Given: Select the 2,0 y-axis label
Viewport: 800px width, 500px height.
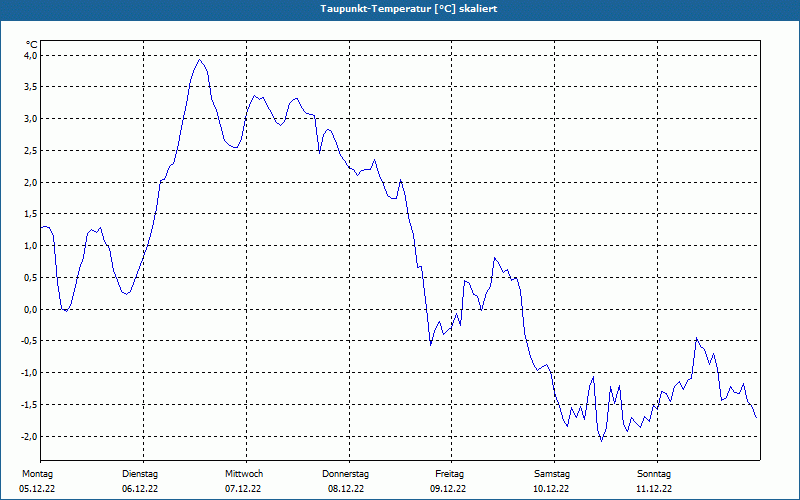Looking at the screenshot, I should click(x=30, y=182).
